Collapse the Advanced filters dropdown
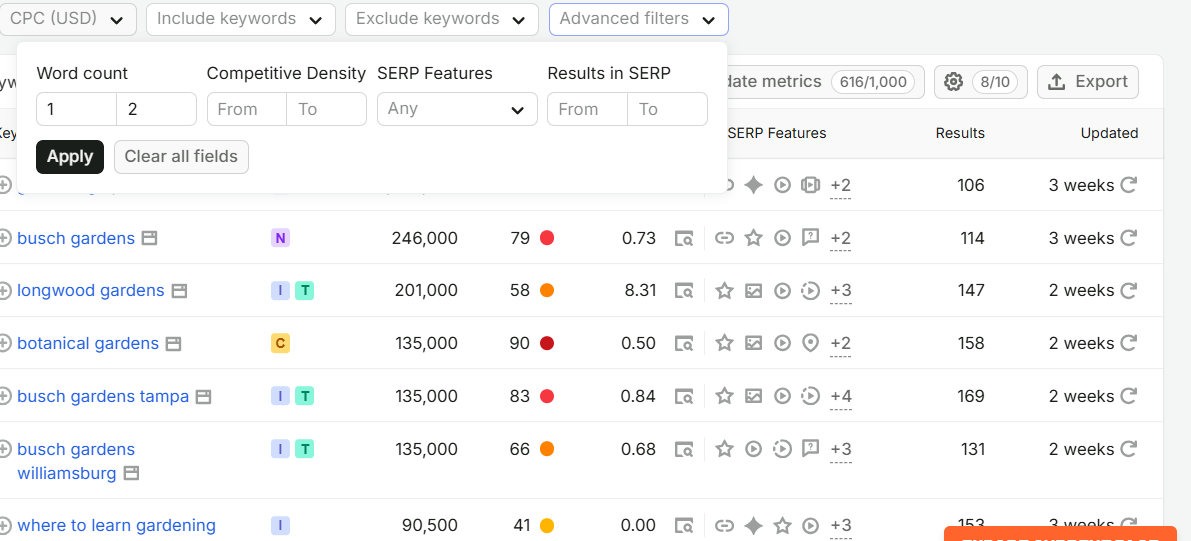 pyautogui.click(x=639, y=19)
